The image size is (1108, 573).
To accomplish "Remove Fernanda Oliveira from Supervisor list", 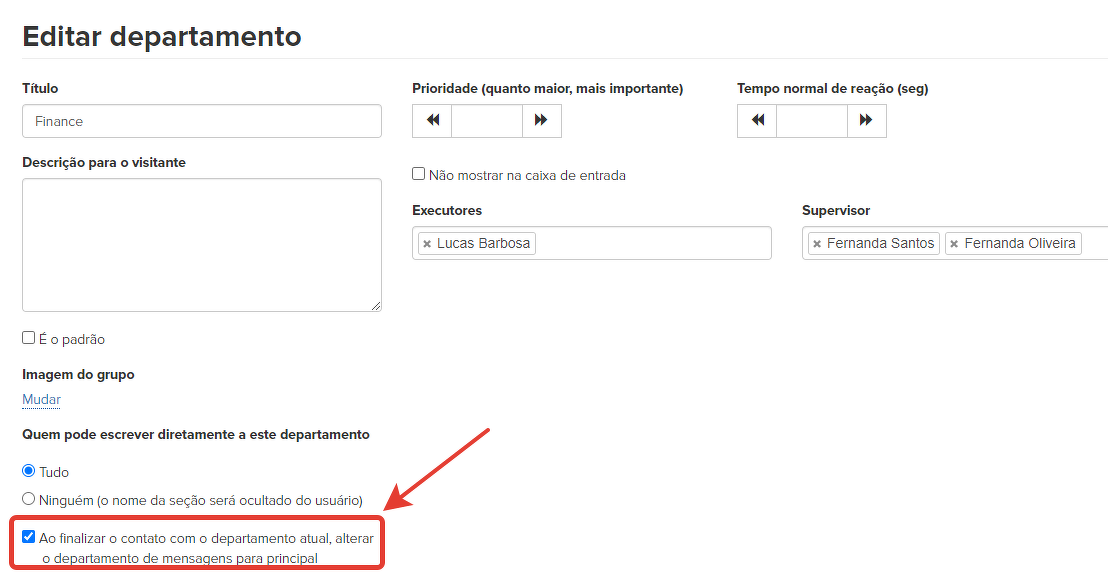I will 954,244.
